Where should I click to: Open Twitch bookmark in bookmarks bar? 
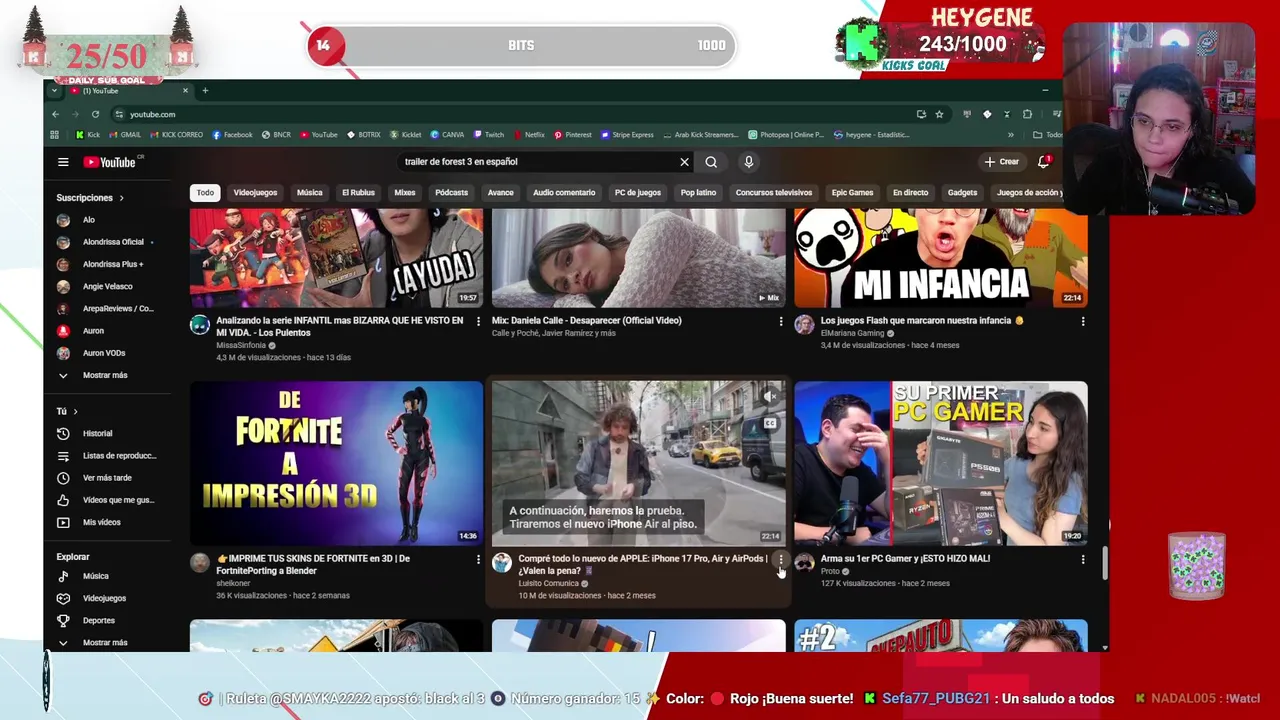coord(489,135)
